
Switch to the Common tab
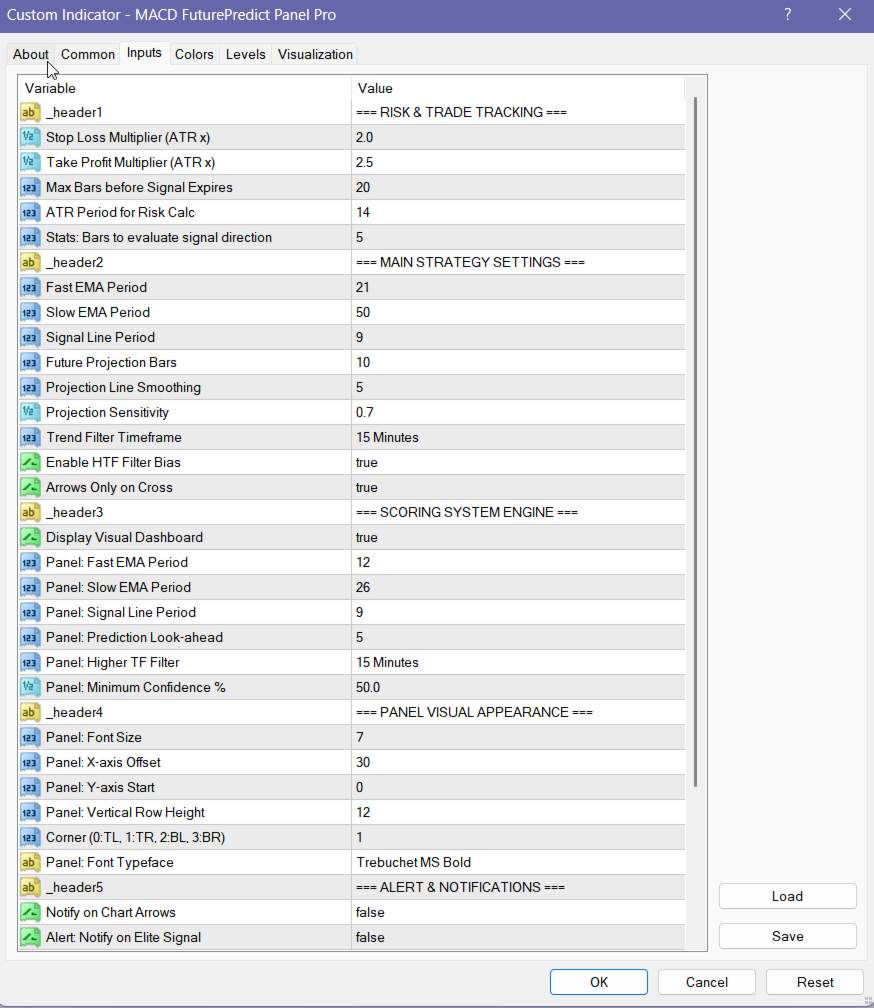88,55
